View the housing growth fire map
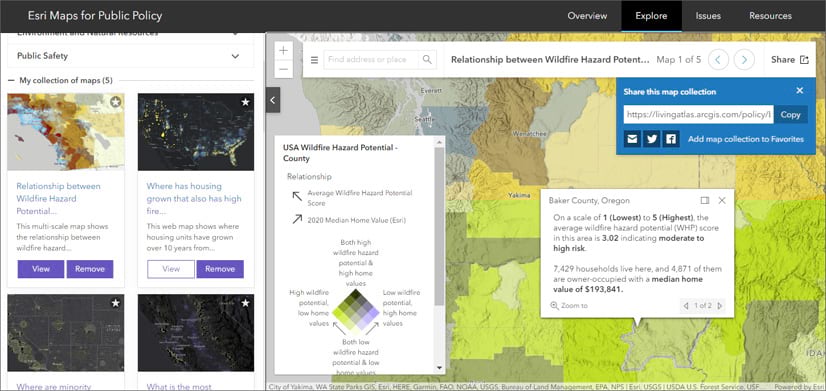The width and height of the screenshot is (826, 391). click(171, 269)
